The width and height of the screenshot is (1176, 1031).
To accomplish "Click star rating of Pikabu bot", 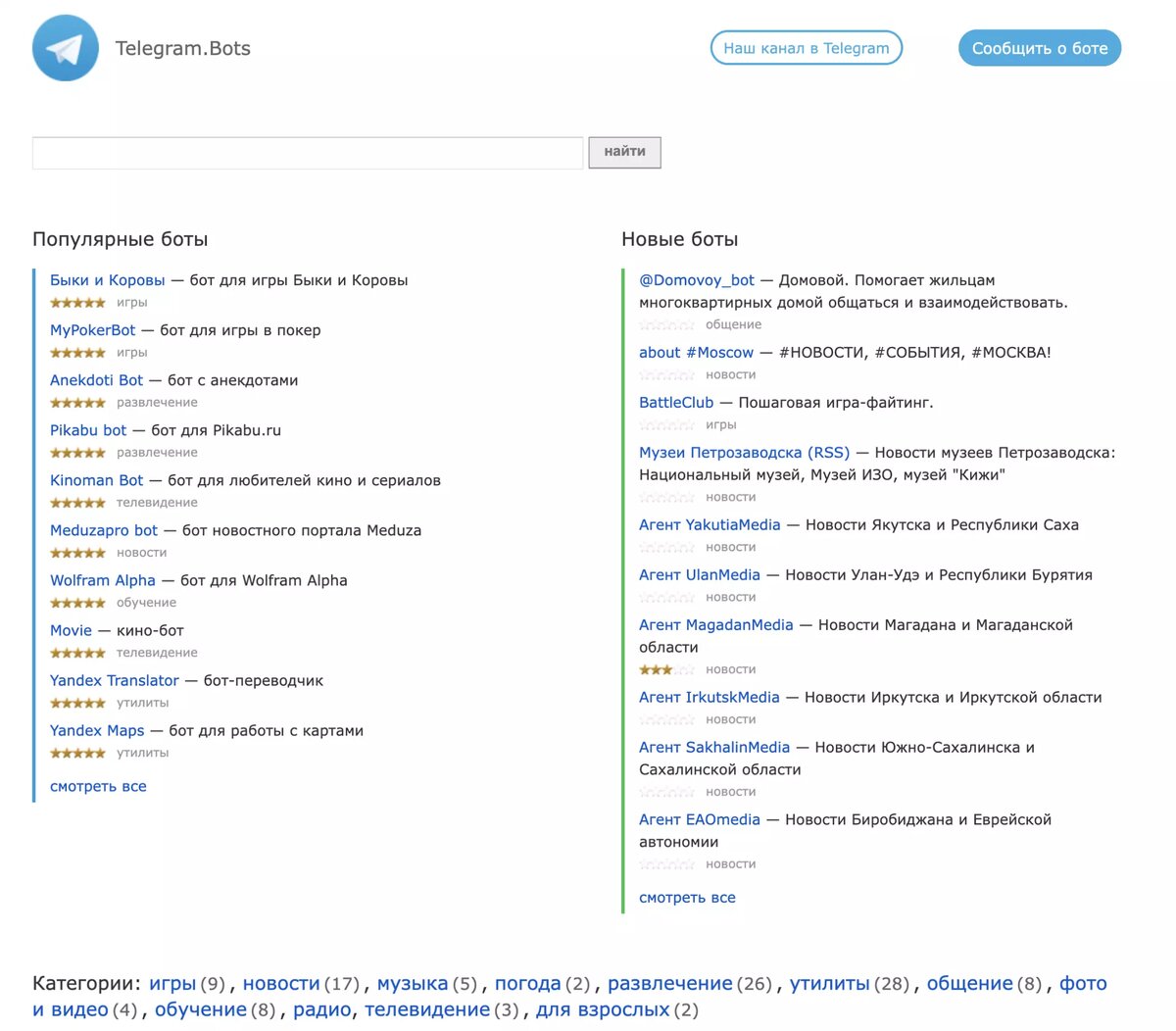I will click(x=77, y=453).
